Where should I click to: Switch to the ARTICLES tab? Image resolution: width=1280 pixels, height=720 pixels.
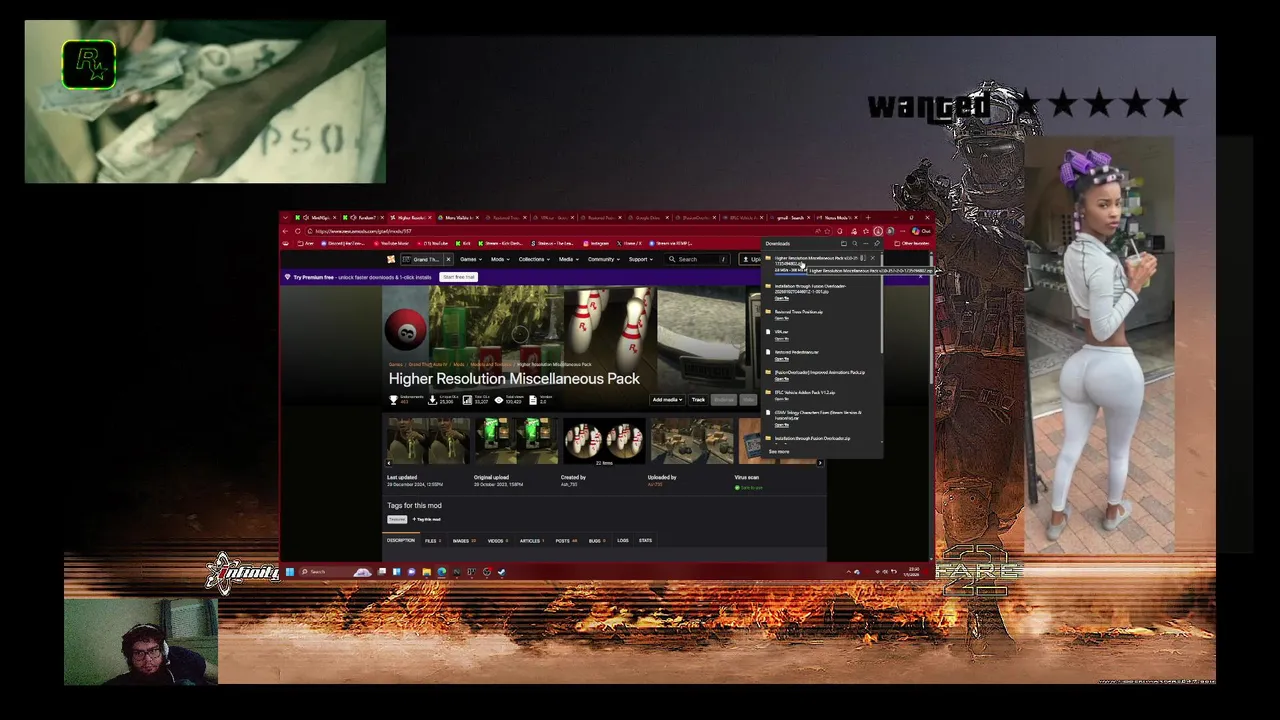click(x=532, y=541)
